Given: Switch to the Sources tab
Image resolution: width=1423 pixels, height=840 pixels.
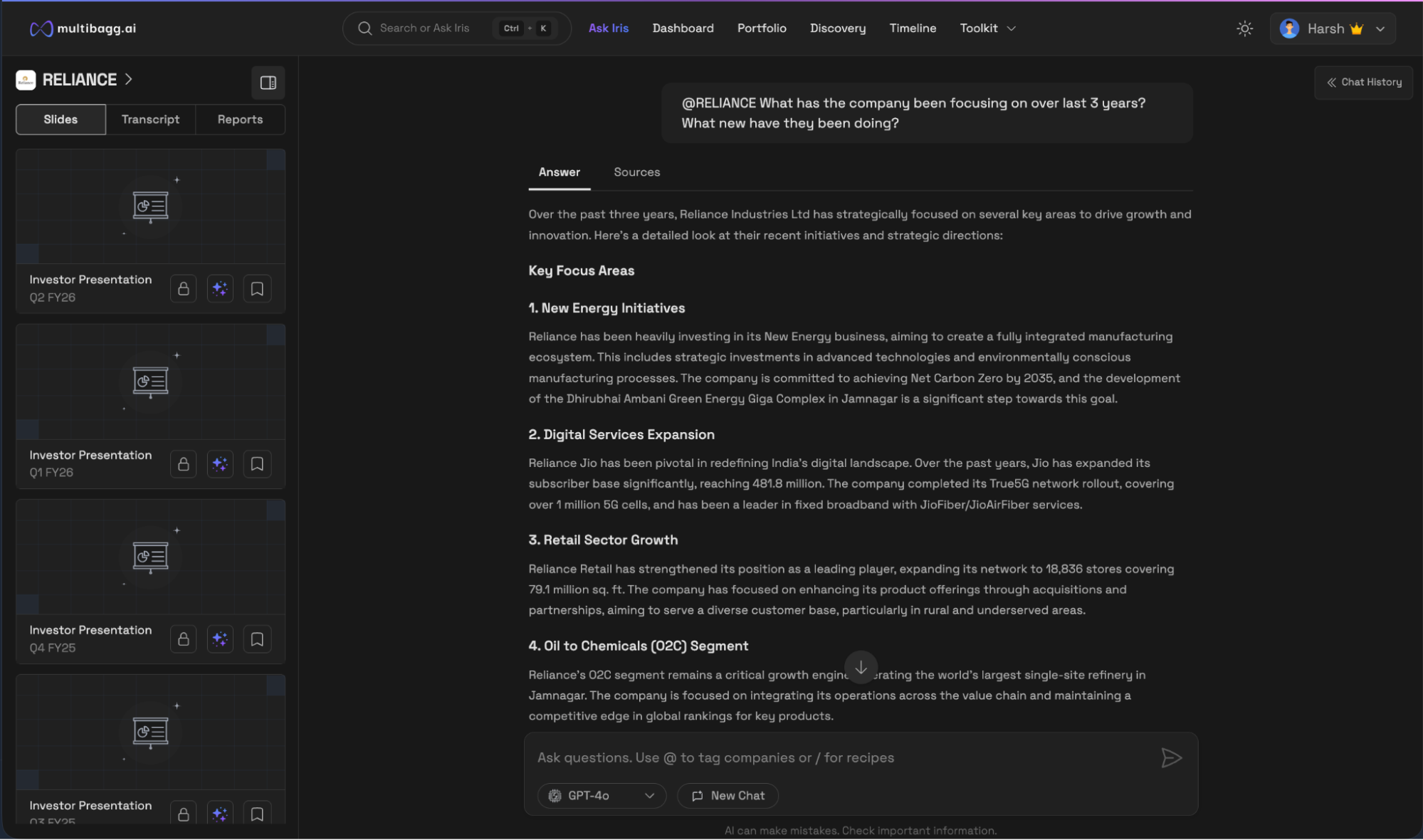Looking at the screenshot, I should point(636,172).
